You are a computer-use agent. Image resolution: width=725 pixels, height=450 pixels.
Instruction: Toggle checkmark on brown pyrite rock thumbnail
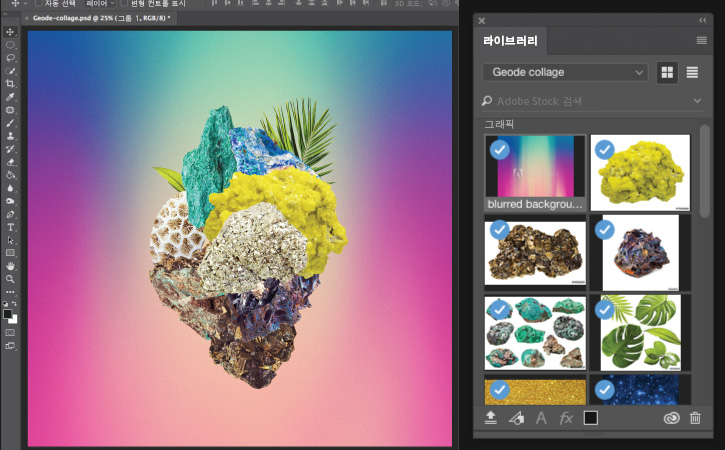499,230
